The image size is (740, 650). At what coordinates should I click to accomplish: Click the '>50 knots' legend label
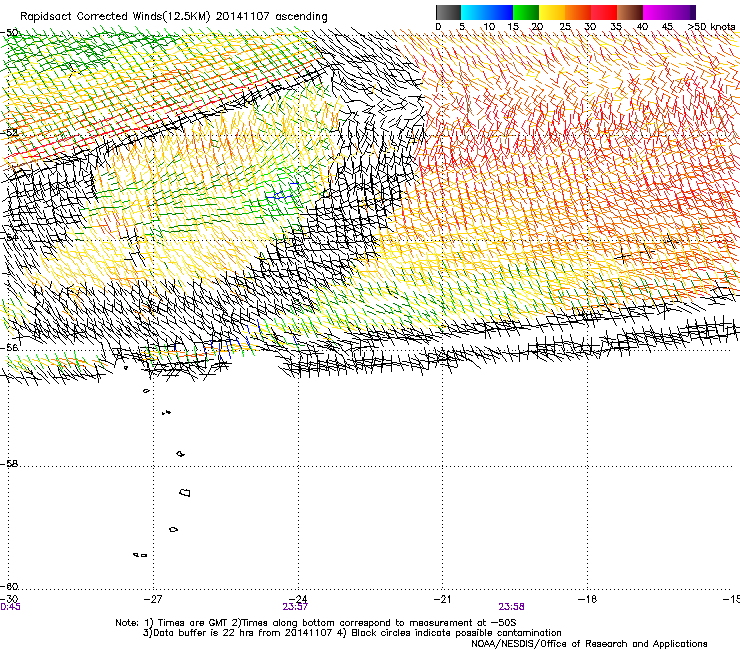pyautogui.click(x=711, y=27)
